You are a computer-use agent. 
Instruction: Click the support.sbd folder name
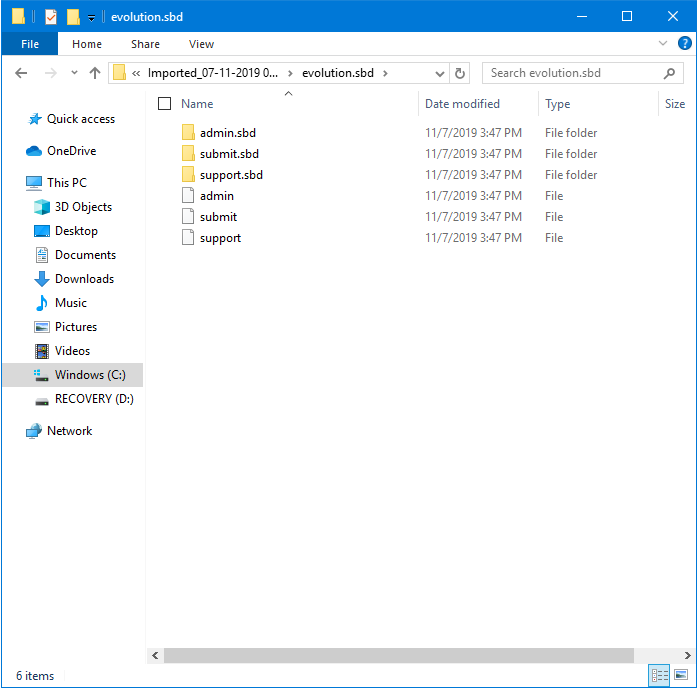click(231, 175)
